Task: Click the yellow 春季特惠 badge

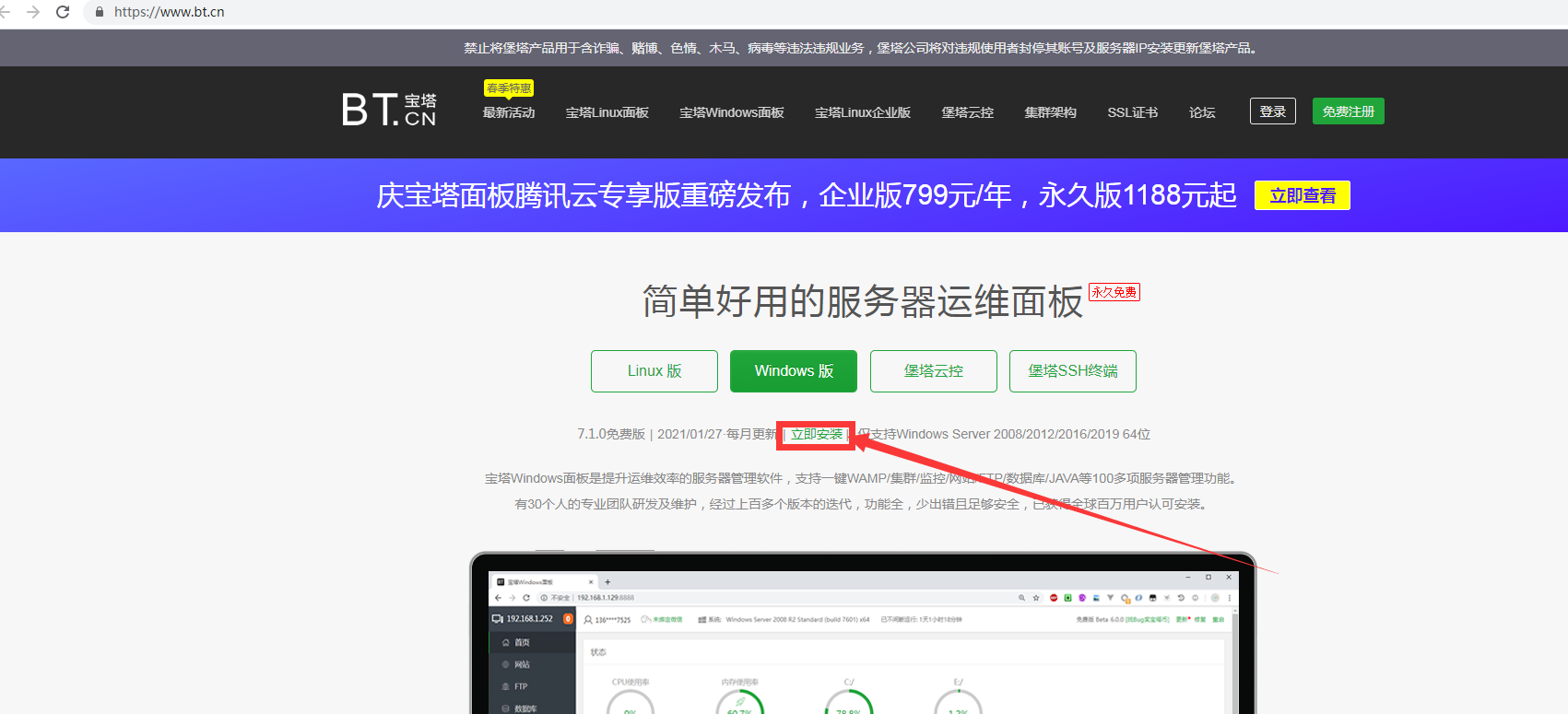Action: (x=509, y=88)
